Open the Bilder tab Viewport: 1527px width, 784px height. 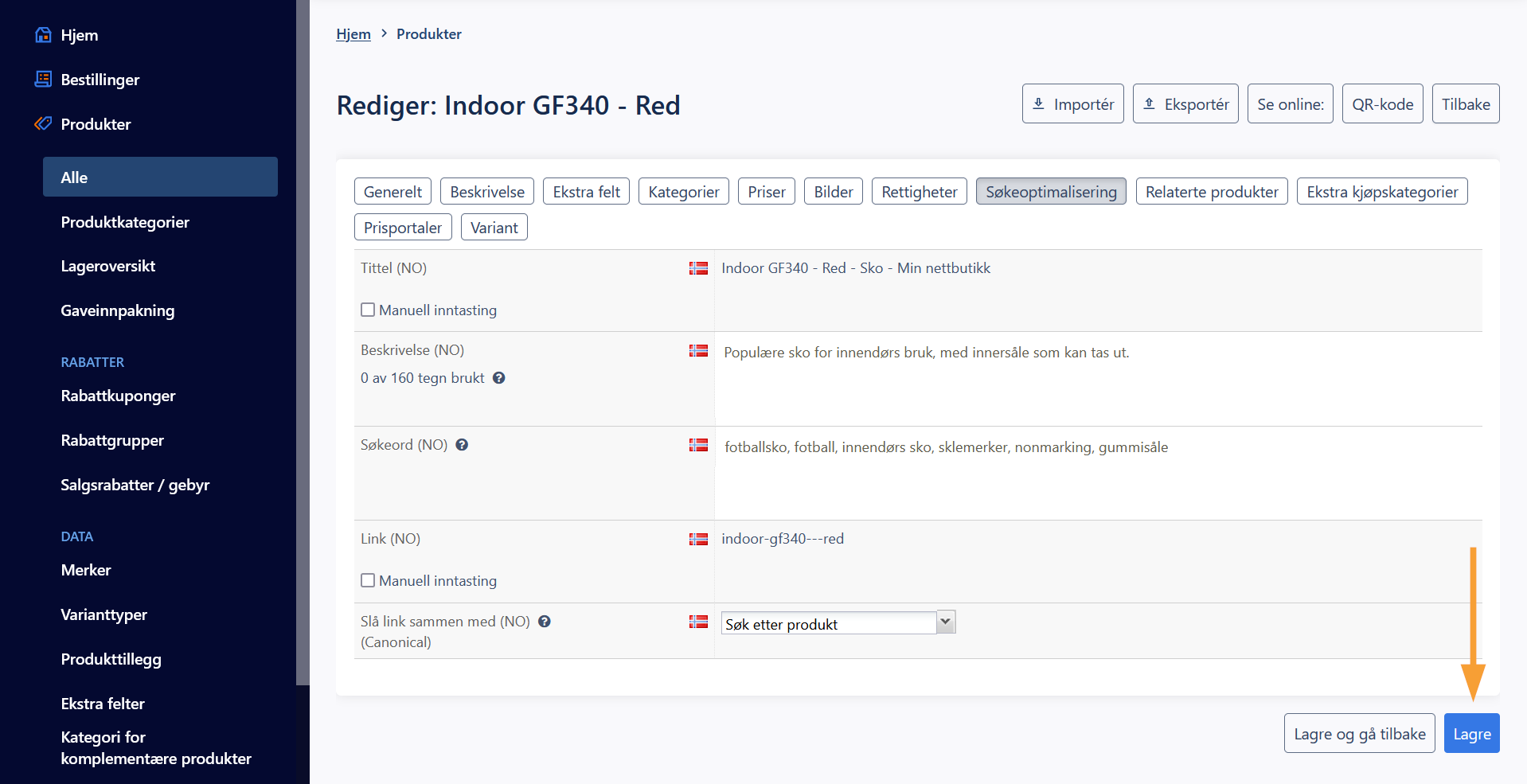(x=834, y=192)
